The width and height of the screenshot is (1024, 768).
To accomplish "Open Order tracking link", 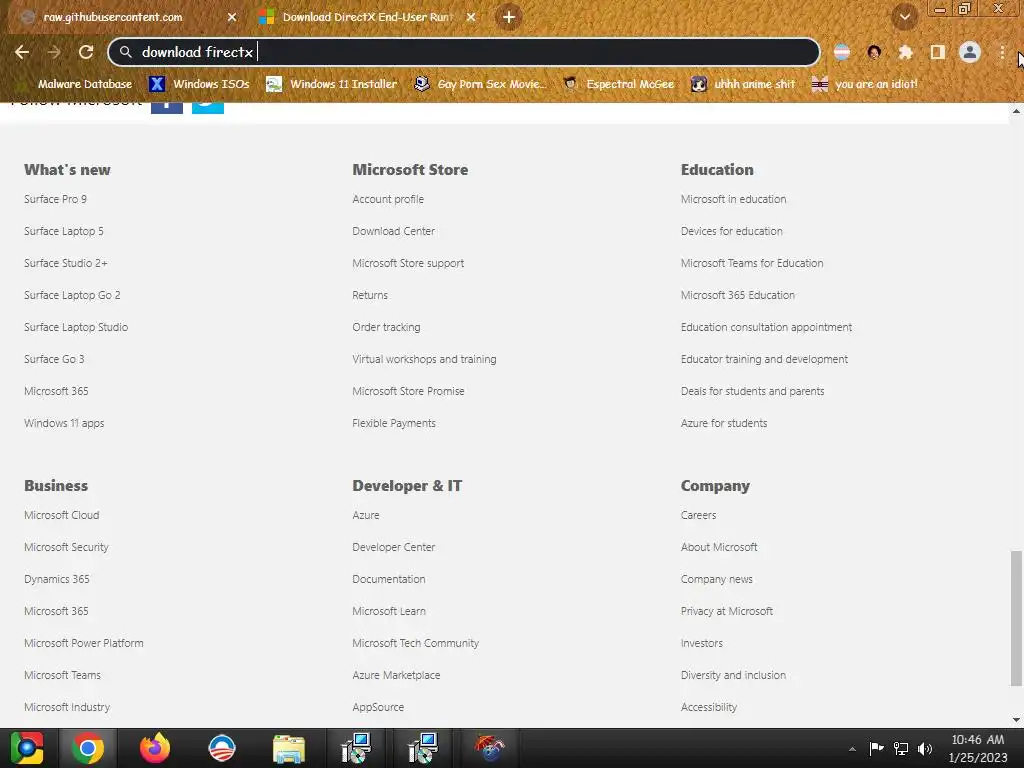I will (x=387, y=327).
